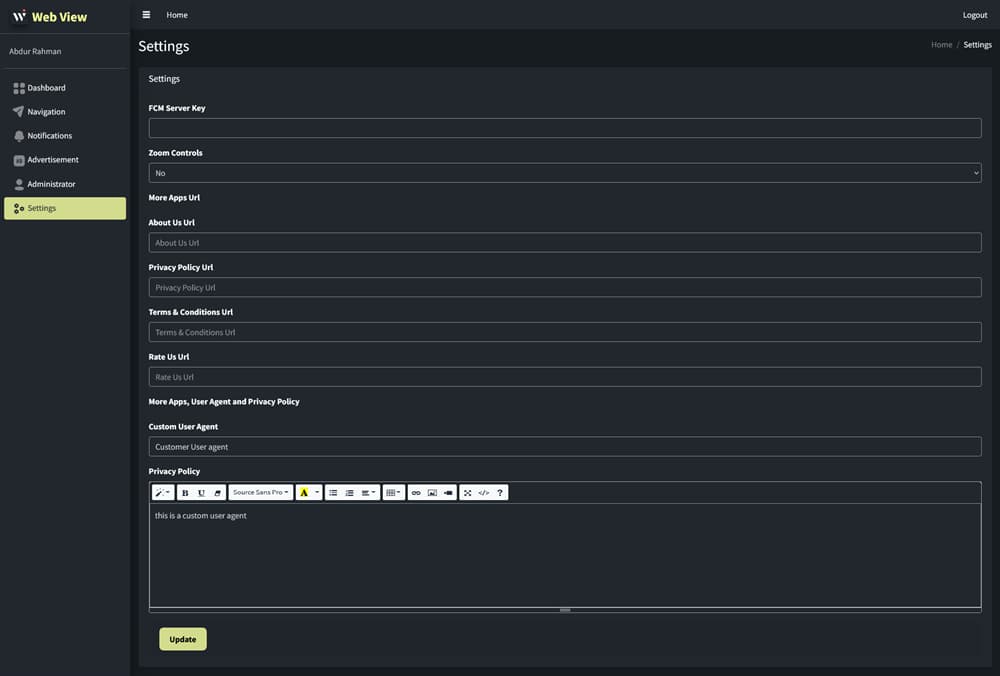Focus the About Us Url field

coord(565,243)
